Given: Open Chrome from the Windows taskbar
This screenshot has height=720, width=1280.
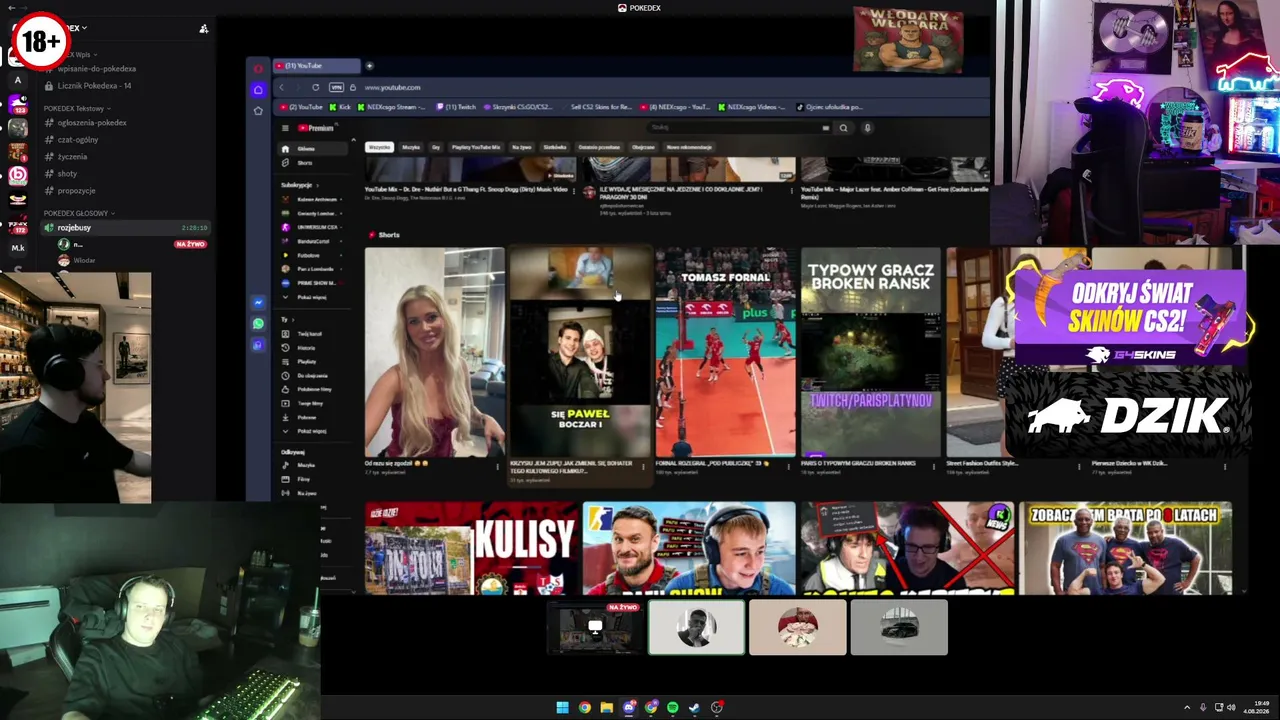Looking at the screenshot, I should pos(584,708).
